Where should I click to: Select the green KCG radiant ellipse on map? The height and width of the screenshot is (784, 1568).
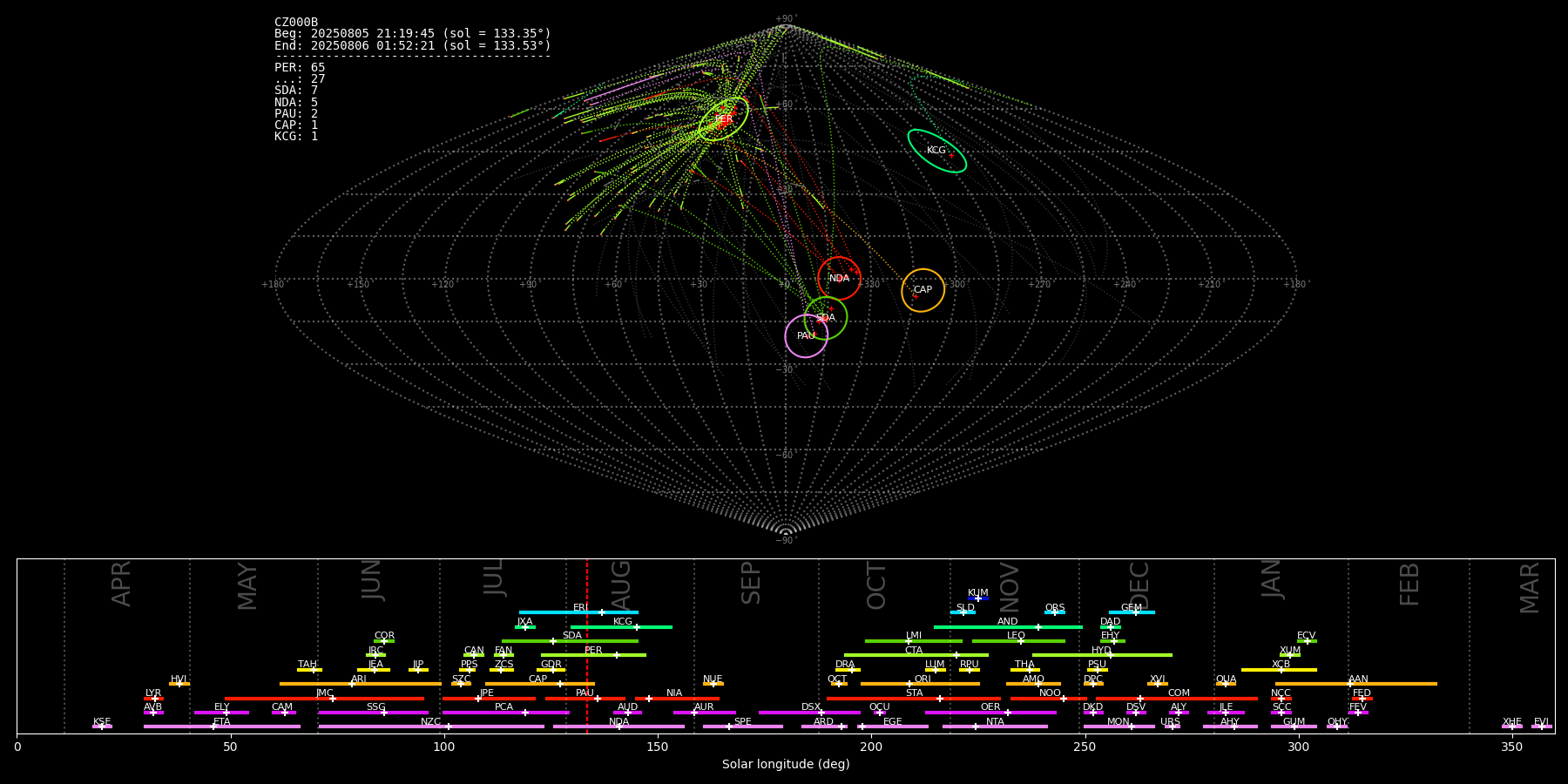click(x=936, y=151)
